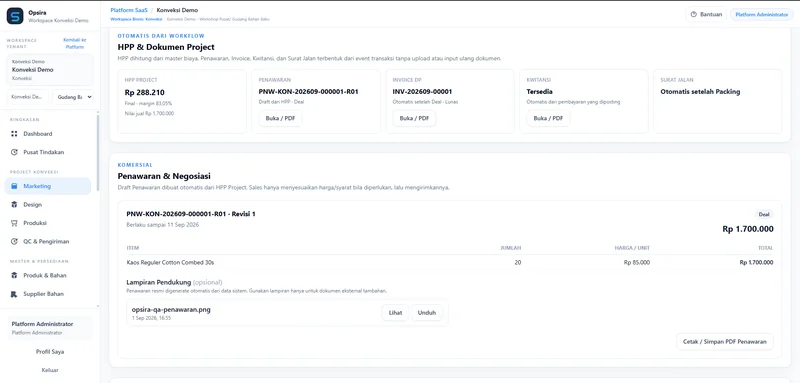Click the quantity value 20
Image resolution: width=800 pixels, height=383 pixels.
(518, 263)
